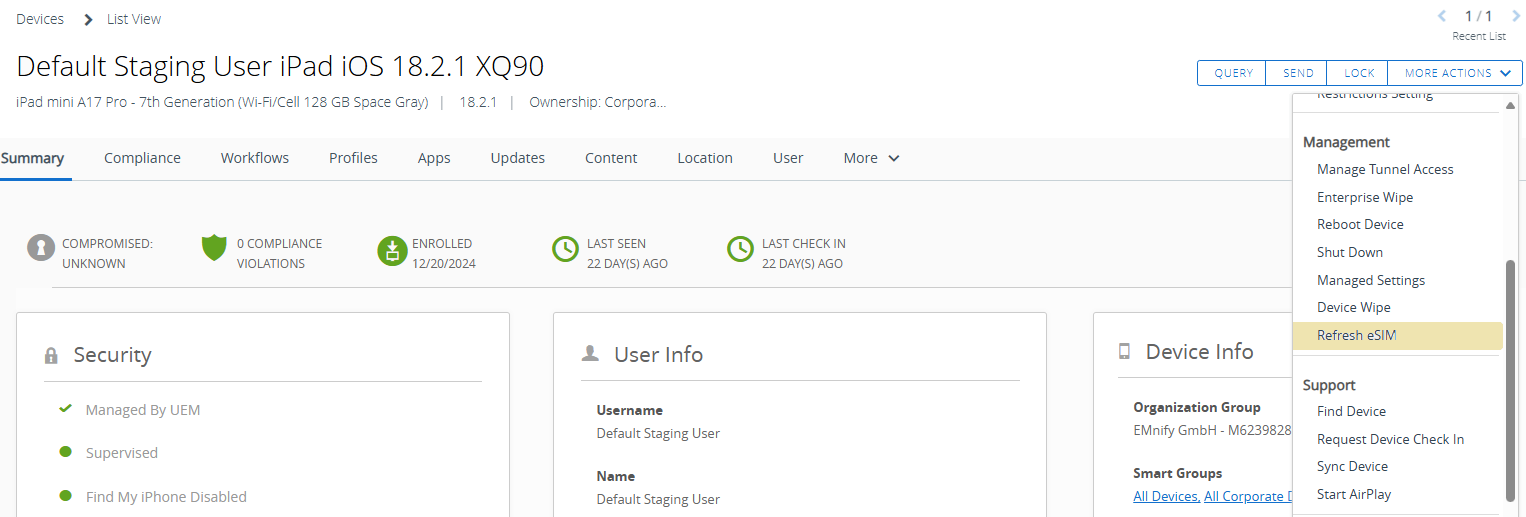Screen dimensions: 1526x517
Task: Click the User Info person icon
Action: 590,354
